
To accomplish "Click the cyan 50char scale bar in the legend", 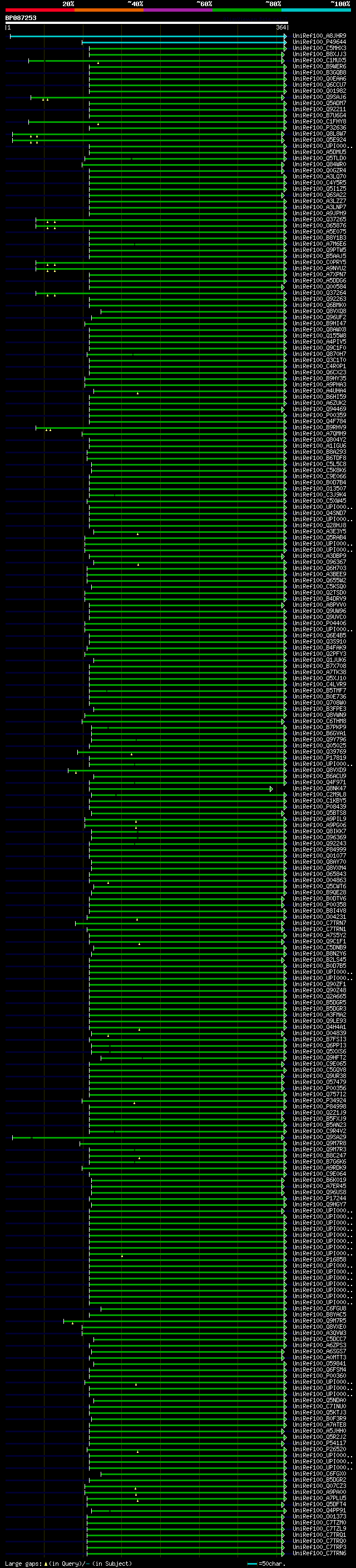I will pyautogui.click(x=252, y=1564).
